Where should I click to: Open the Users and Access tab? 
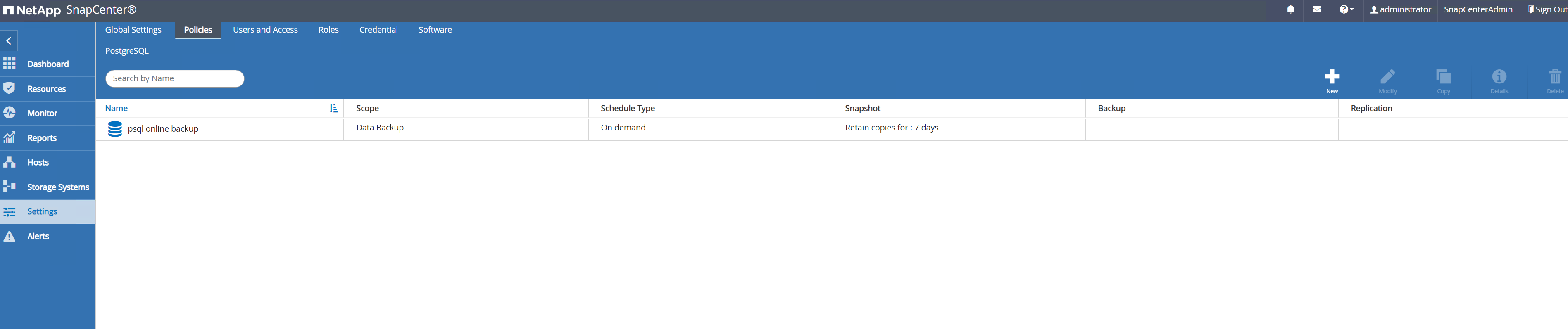[x=265, y=30]
